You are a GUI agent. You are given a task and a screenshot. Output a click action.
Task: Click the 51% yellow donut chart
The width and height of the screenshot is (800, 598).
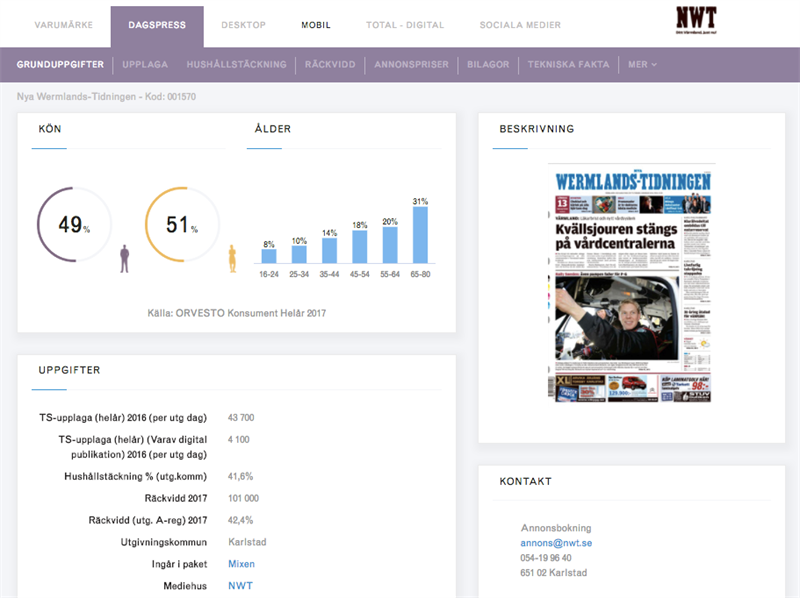click(x=182, y=225)
